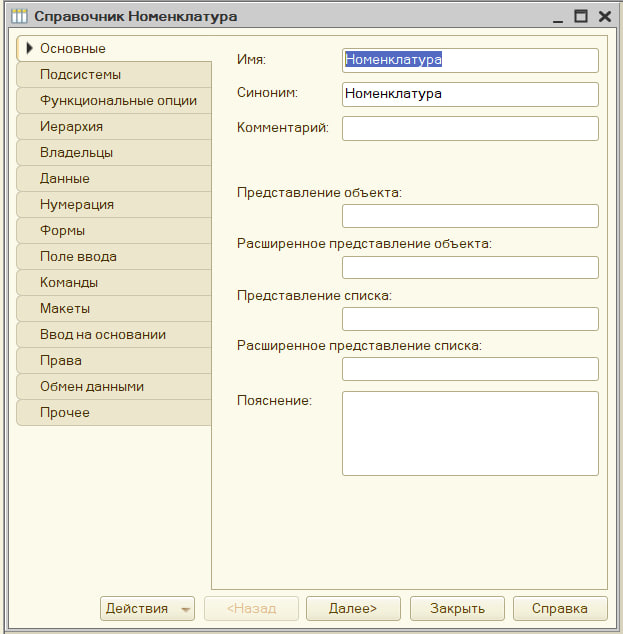623x634 pixels.
Task: Select the Права tab
Action: pos(114,360)
